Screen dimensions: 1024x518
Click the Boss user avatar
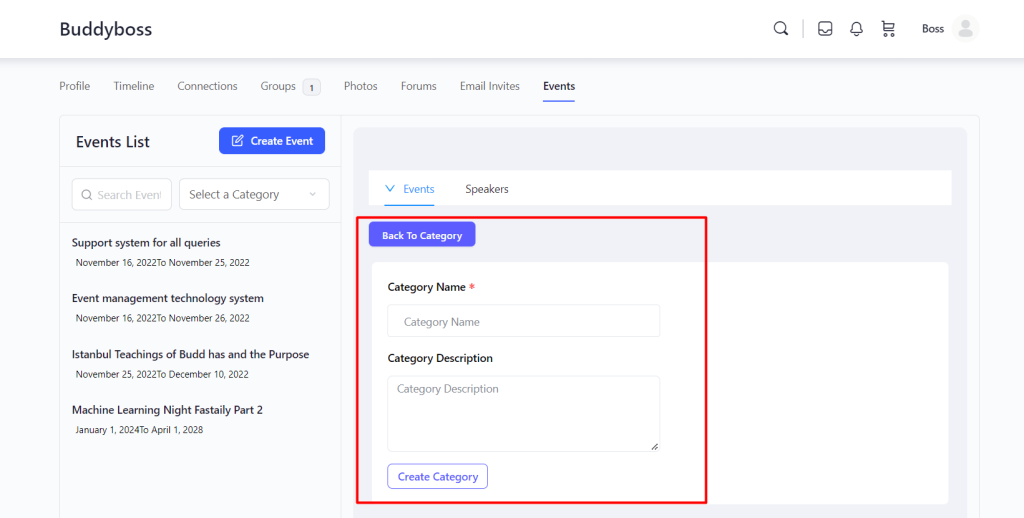pos(965,29)
